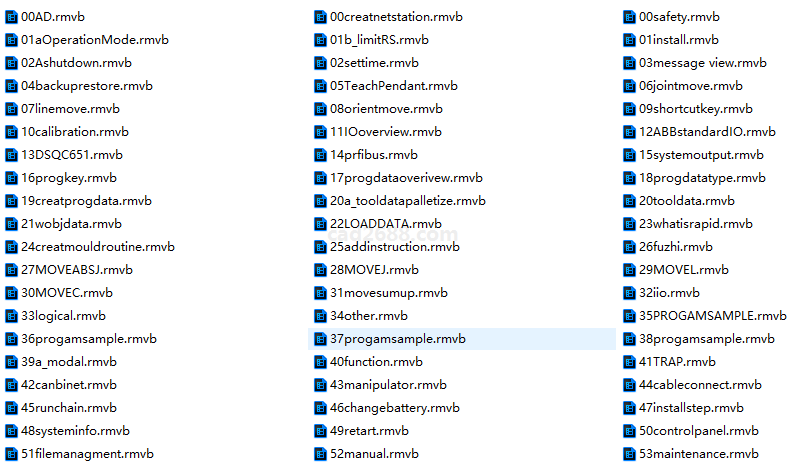The image size is (791, 469).
Task: Click the icon next to 05TeachPendant.rmvb
Action: point(321,86)
